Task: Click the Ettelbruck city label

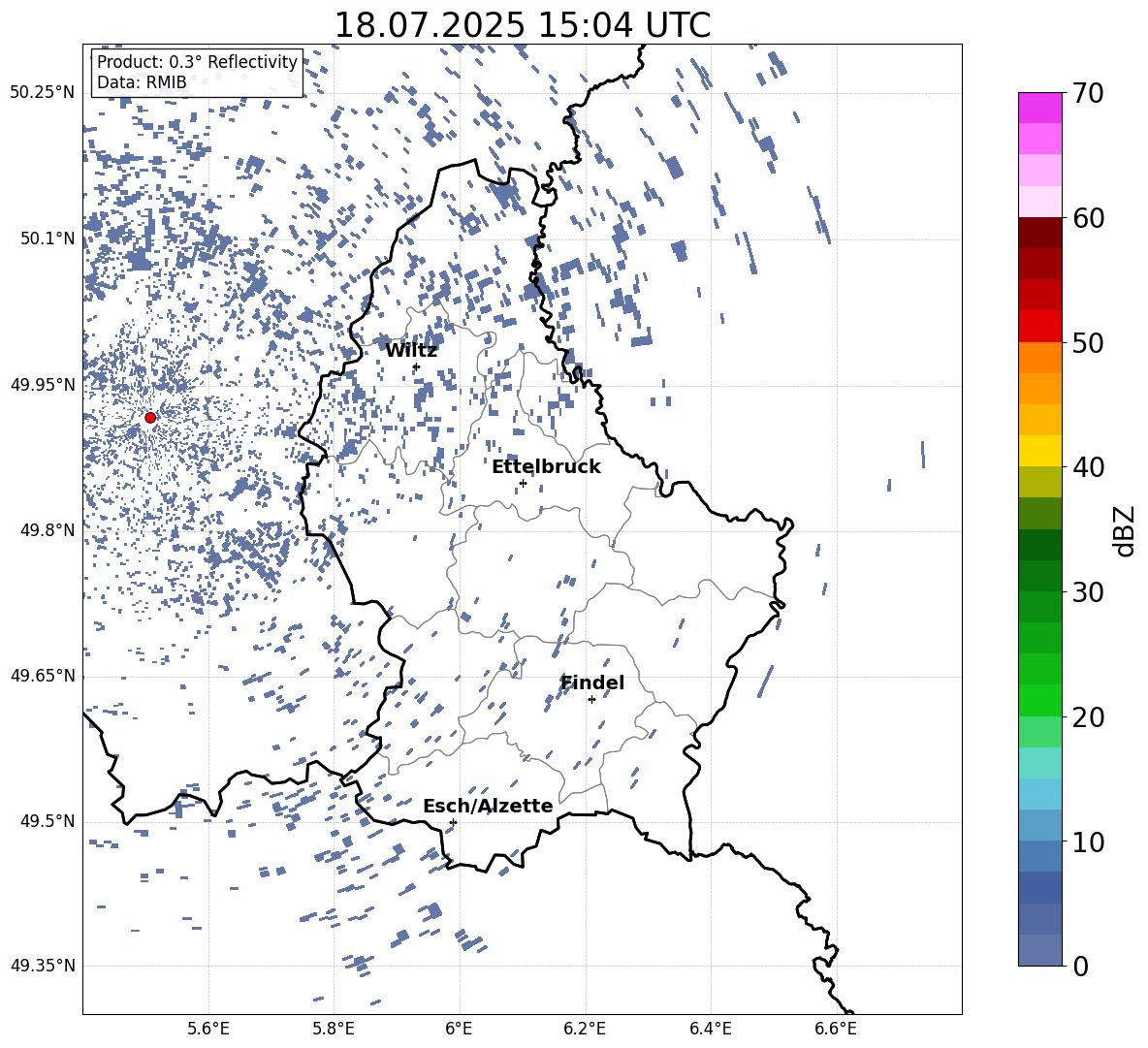Action: click(x=546, y=467)
